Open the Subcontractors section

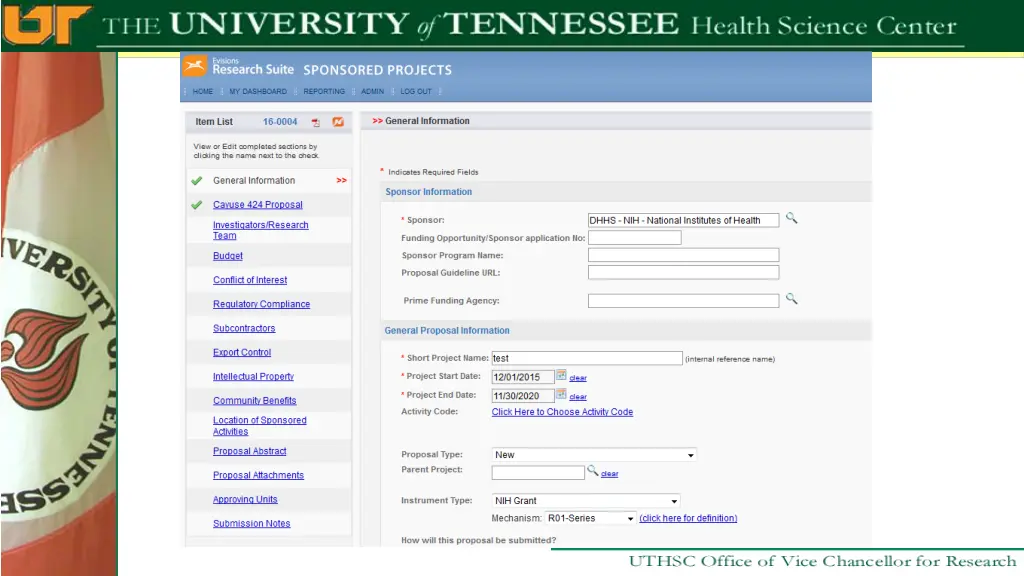pos(244,328)
